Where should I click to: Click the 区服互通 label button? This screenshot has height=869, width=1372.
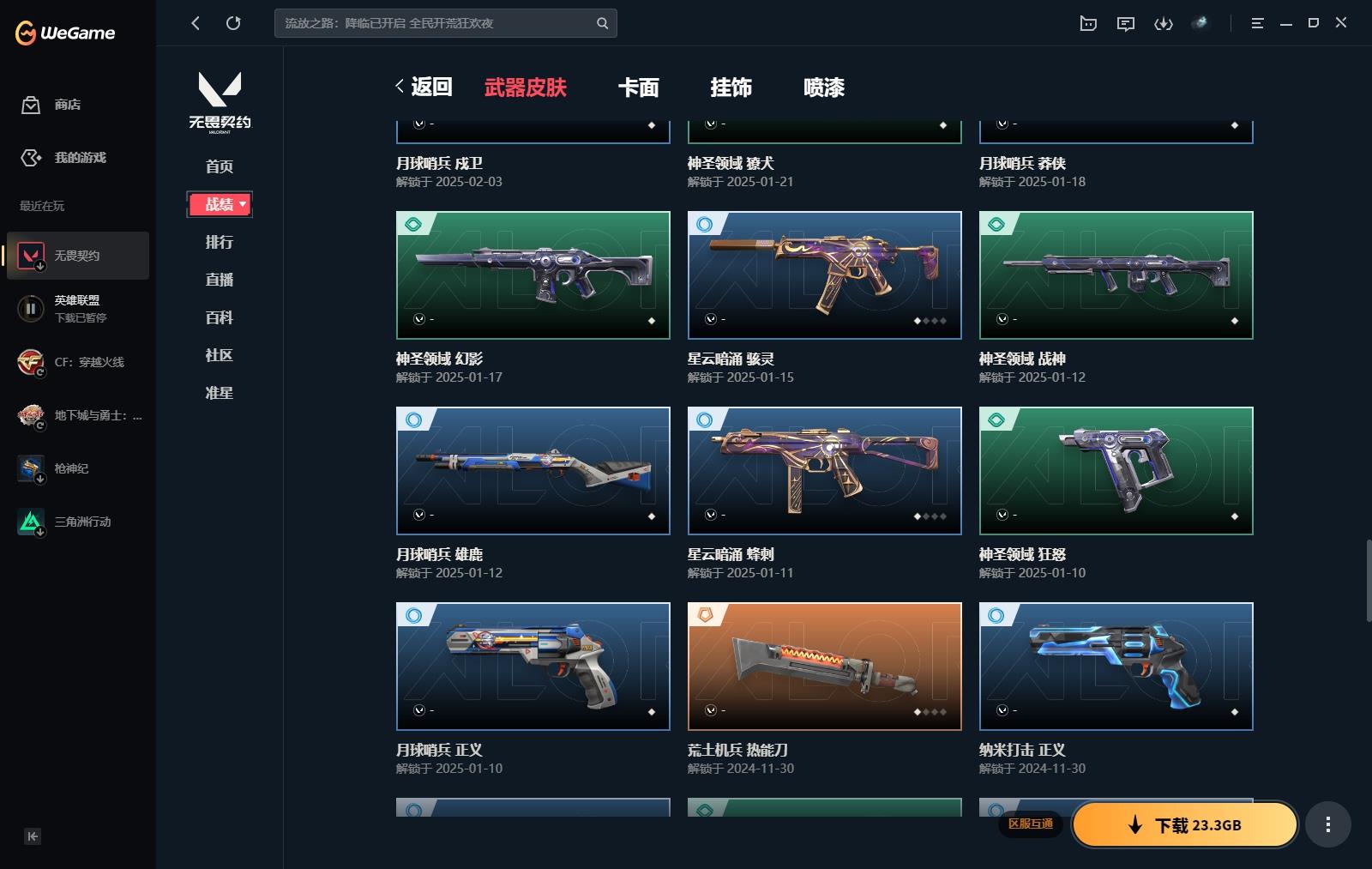(x=1031, y=824)
